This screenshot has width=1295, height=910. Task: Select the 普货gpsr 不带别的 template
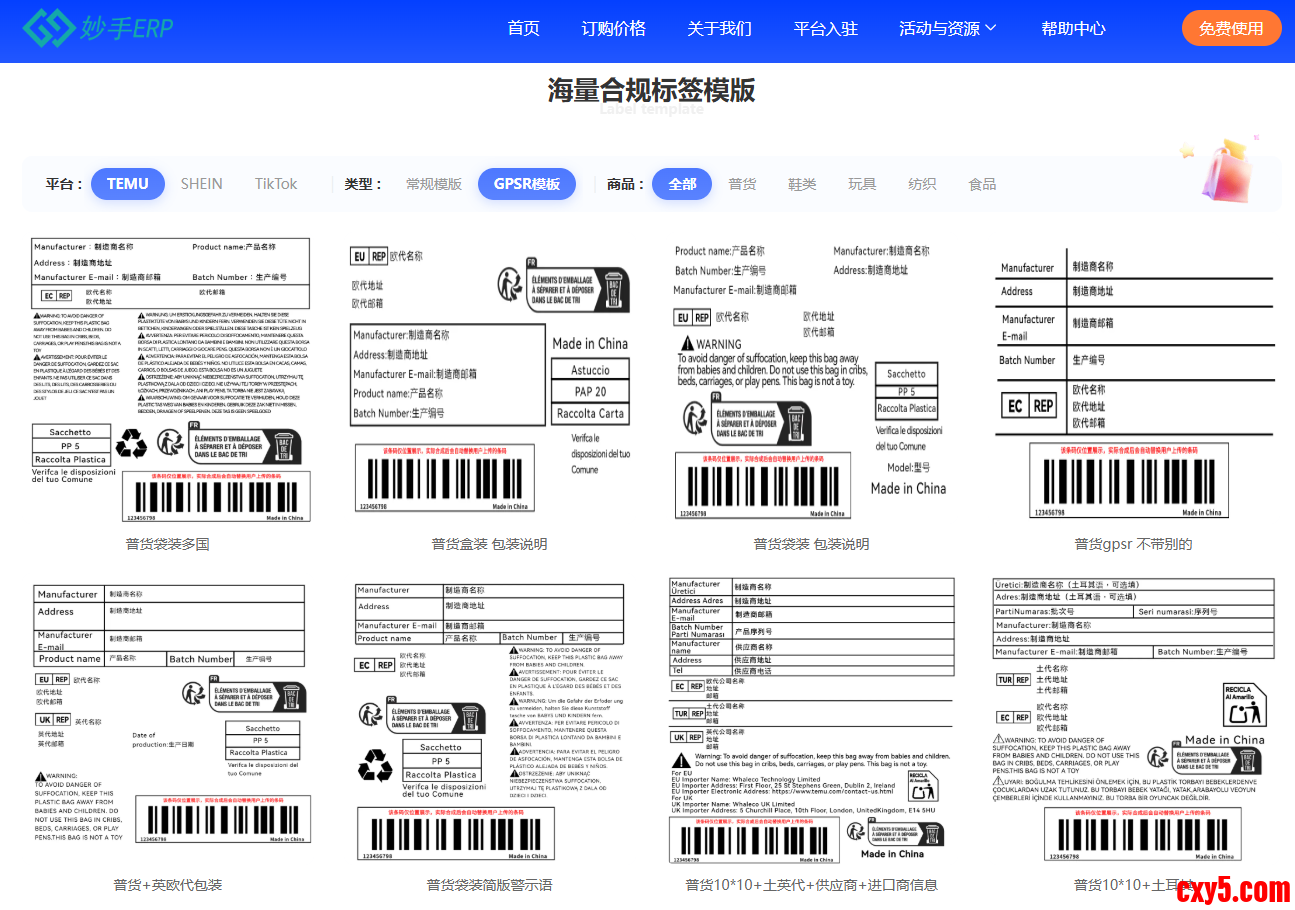(1134, 380)
